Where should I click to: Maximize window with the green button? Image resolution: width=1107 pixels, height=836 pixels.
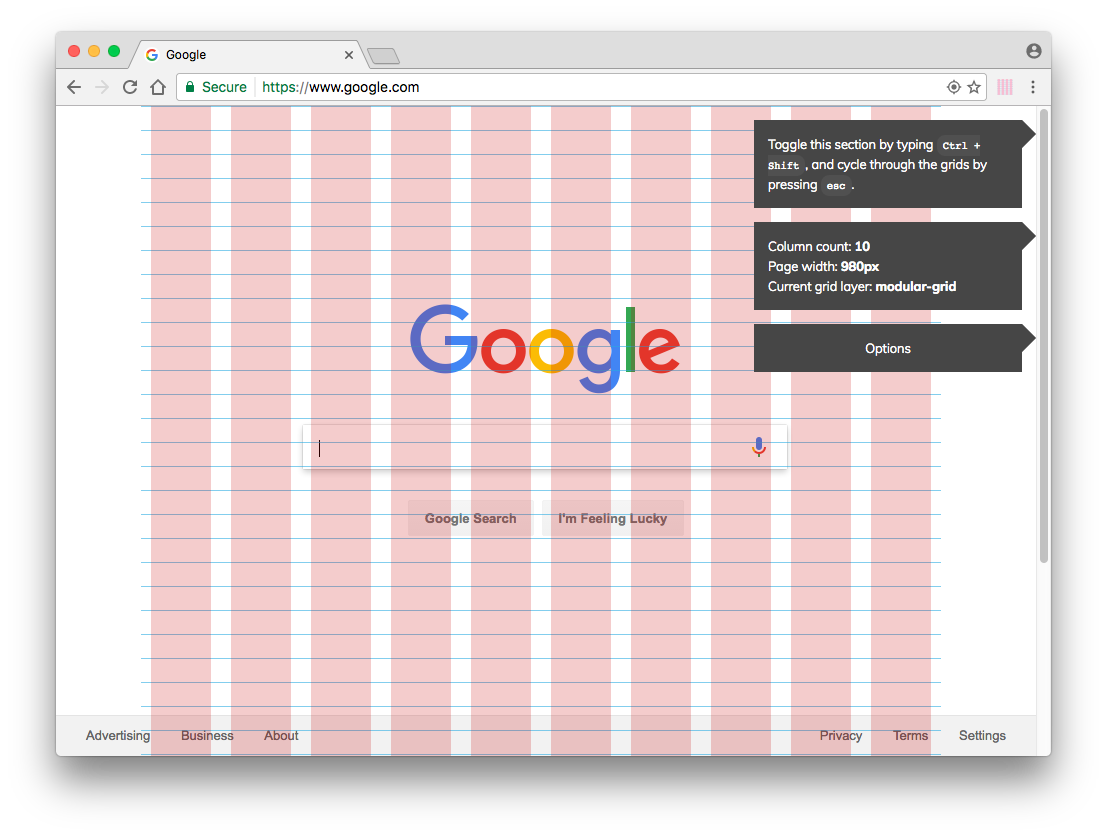pos(114,51)
